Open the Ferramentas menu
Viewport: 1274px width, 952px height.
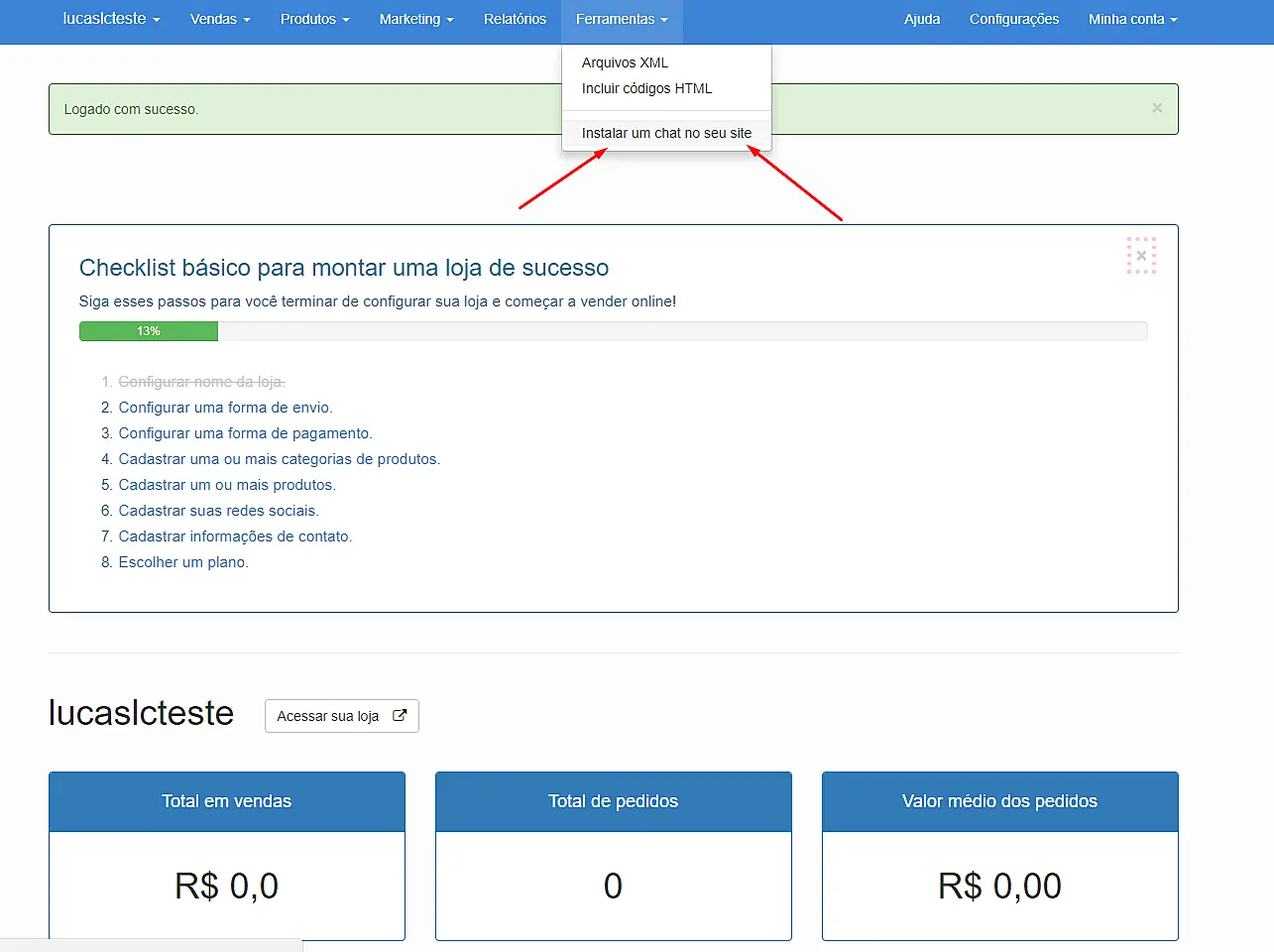point(621,19)
